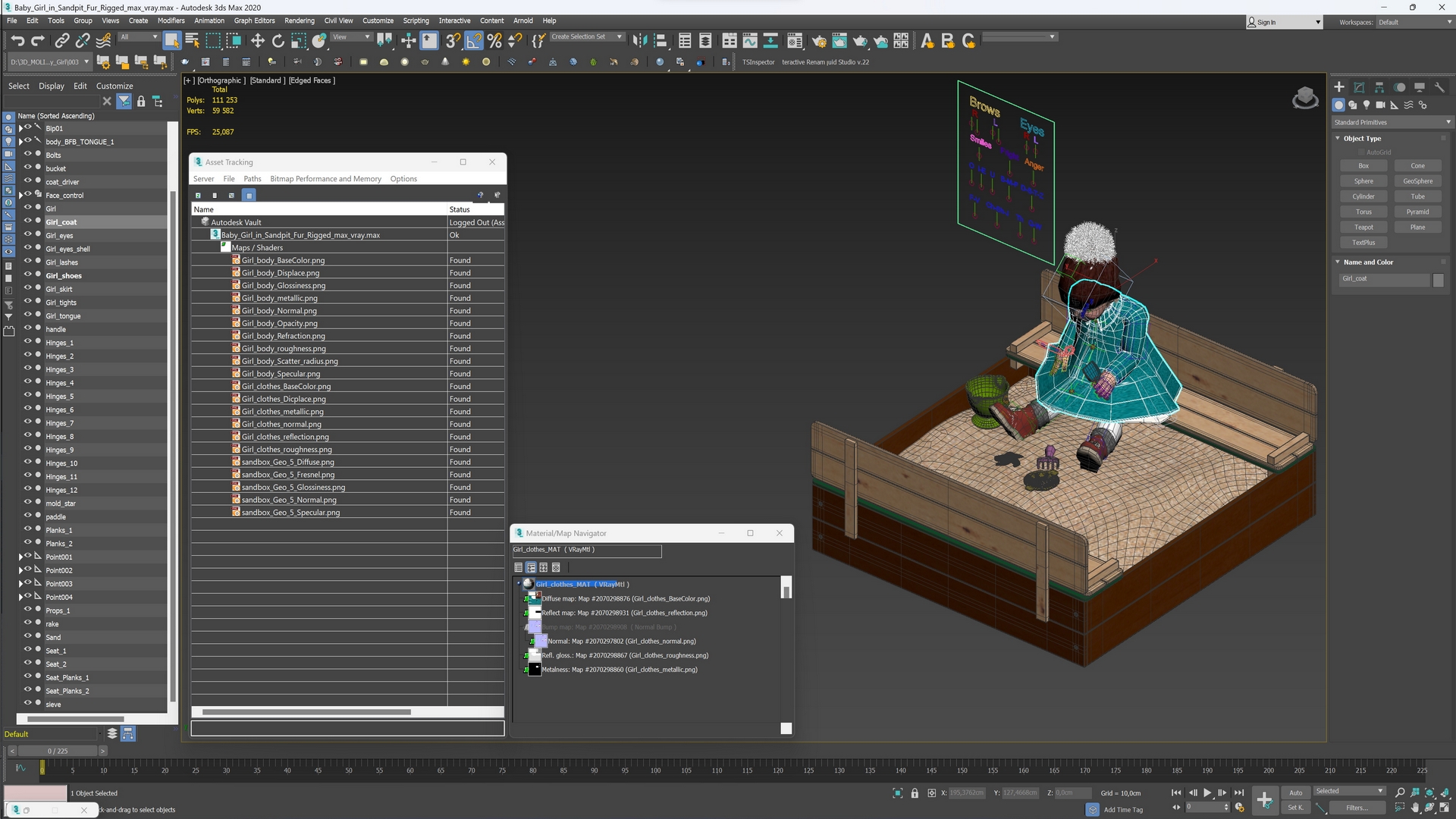1456x819 pixels.
Task: Switch to the Motion panel tab
Action: [x=1399, y=87]
